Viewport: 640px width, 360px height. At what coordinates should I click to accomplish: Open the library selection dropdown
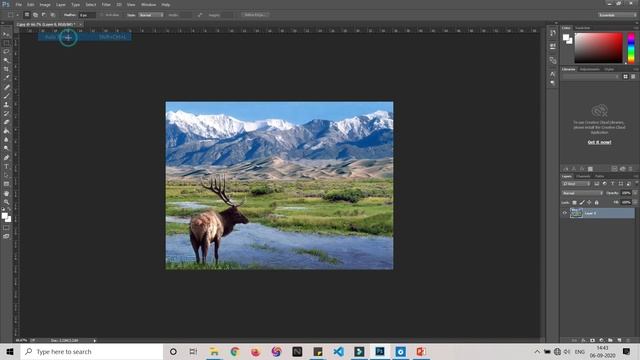591,77
